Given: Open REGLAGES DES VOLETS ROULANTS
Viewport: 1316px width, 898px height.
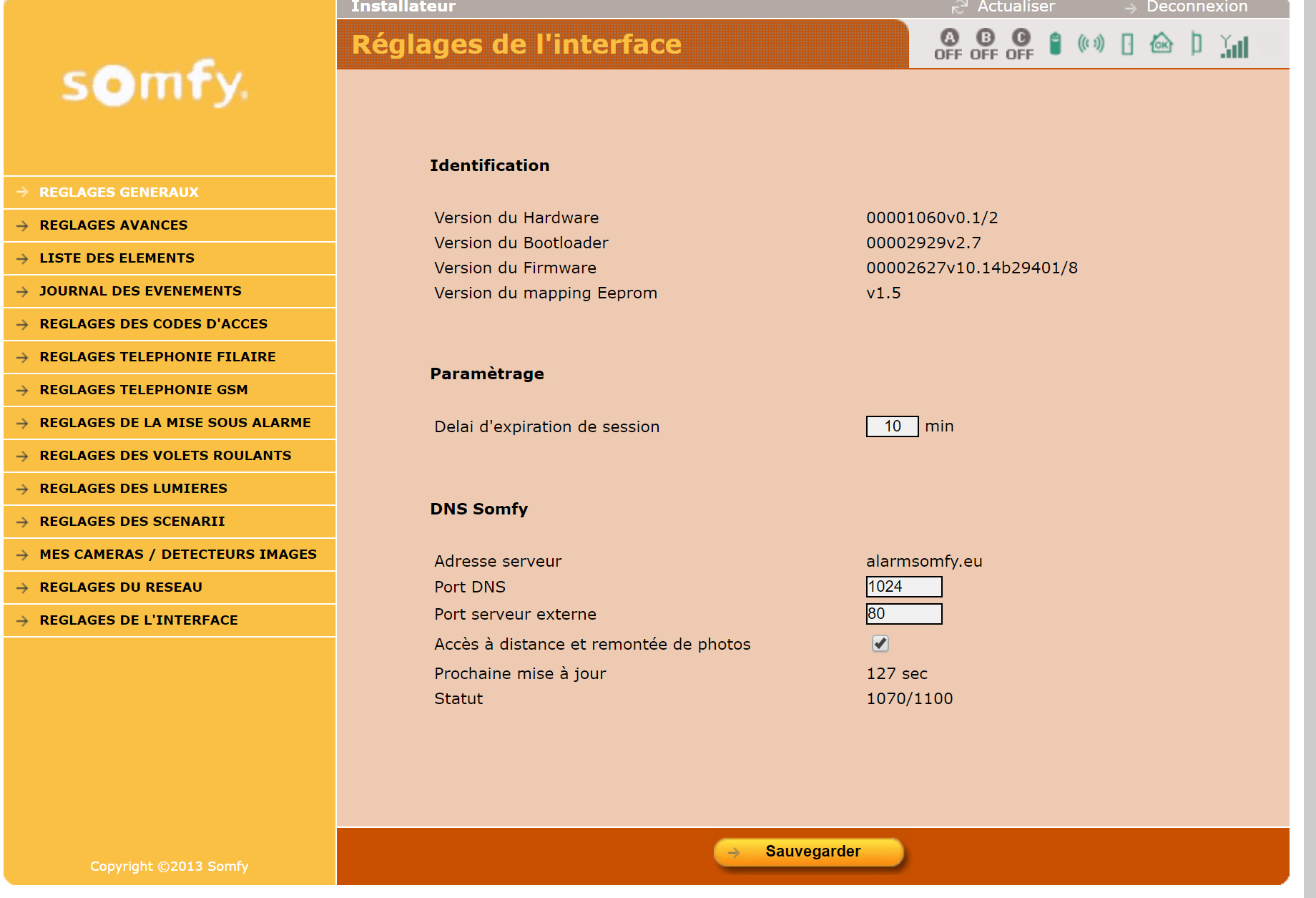Looking at the screenshot, I should [x=170, y=456].
